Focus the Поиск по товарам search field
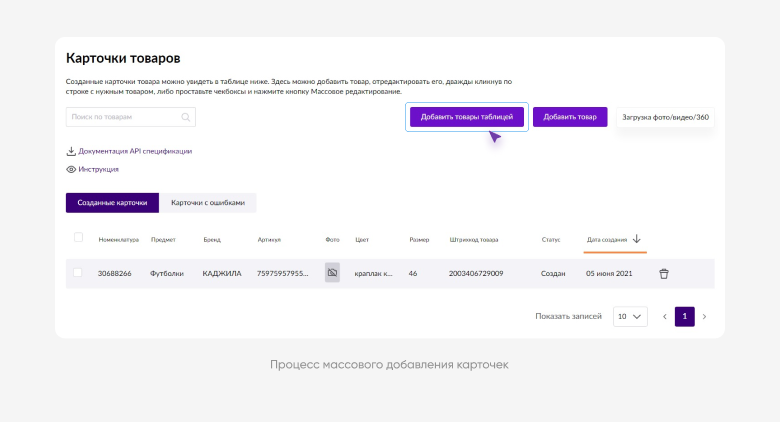 coord(130,117)
